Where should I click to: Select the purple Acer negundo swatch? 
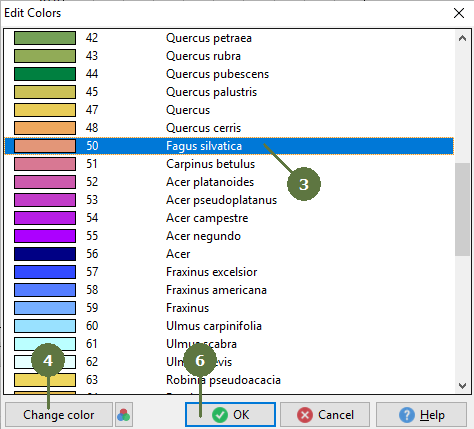click(x=45, y=236)
